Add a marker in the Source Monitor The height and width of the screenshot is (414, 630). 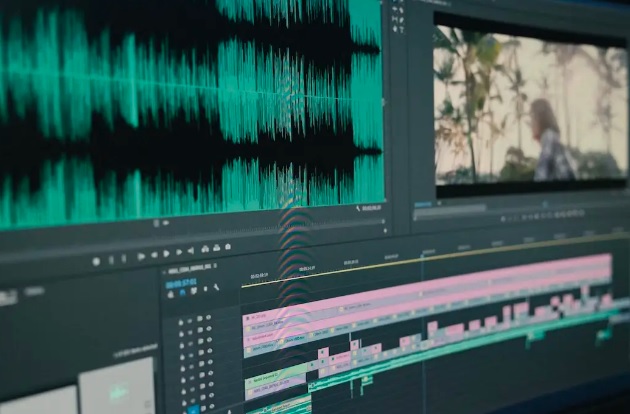96,262
